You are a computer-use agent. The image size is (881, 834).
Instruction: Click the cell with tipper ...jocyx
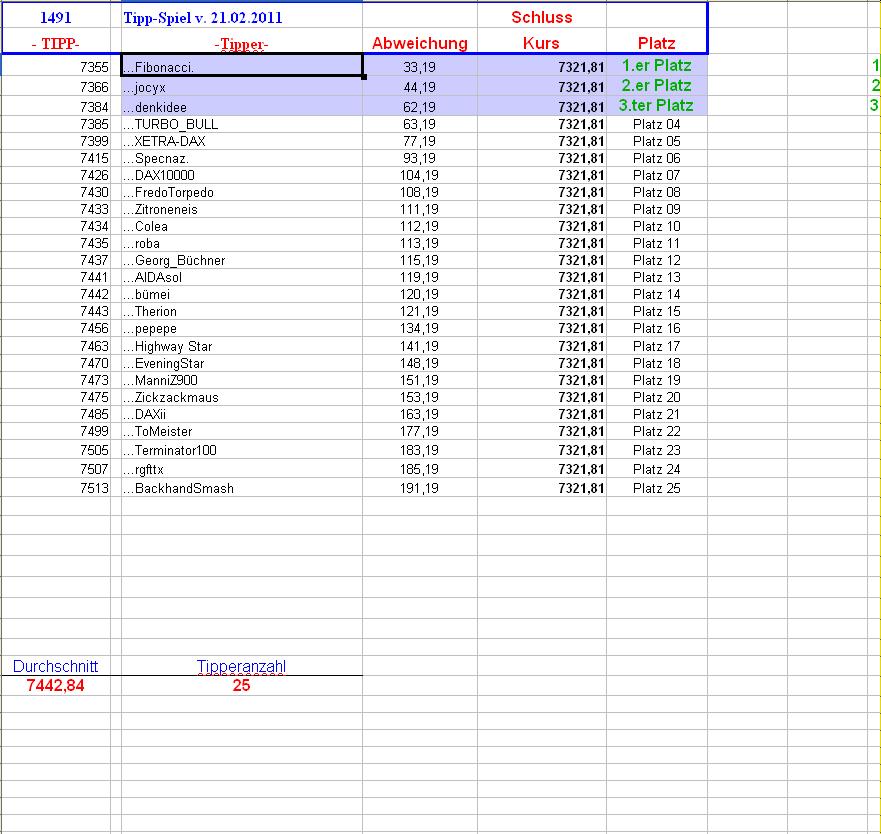(x=242, y=87)
